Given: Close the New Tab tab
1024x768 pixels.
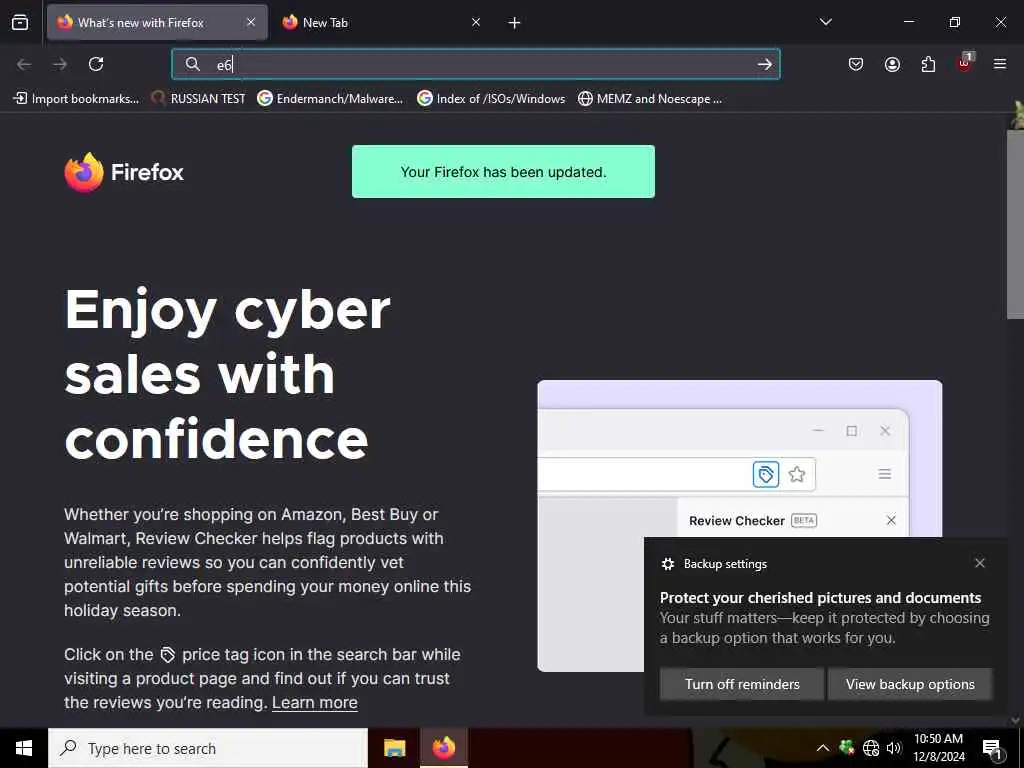Looking at the screenshot, I should pos(476,23).
